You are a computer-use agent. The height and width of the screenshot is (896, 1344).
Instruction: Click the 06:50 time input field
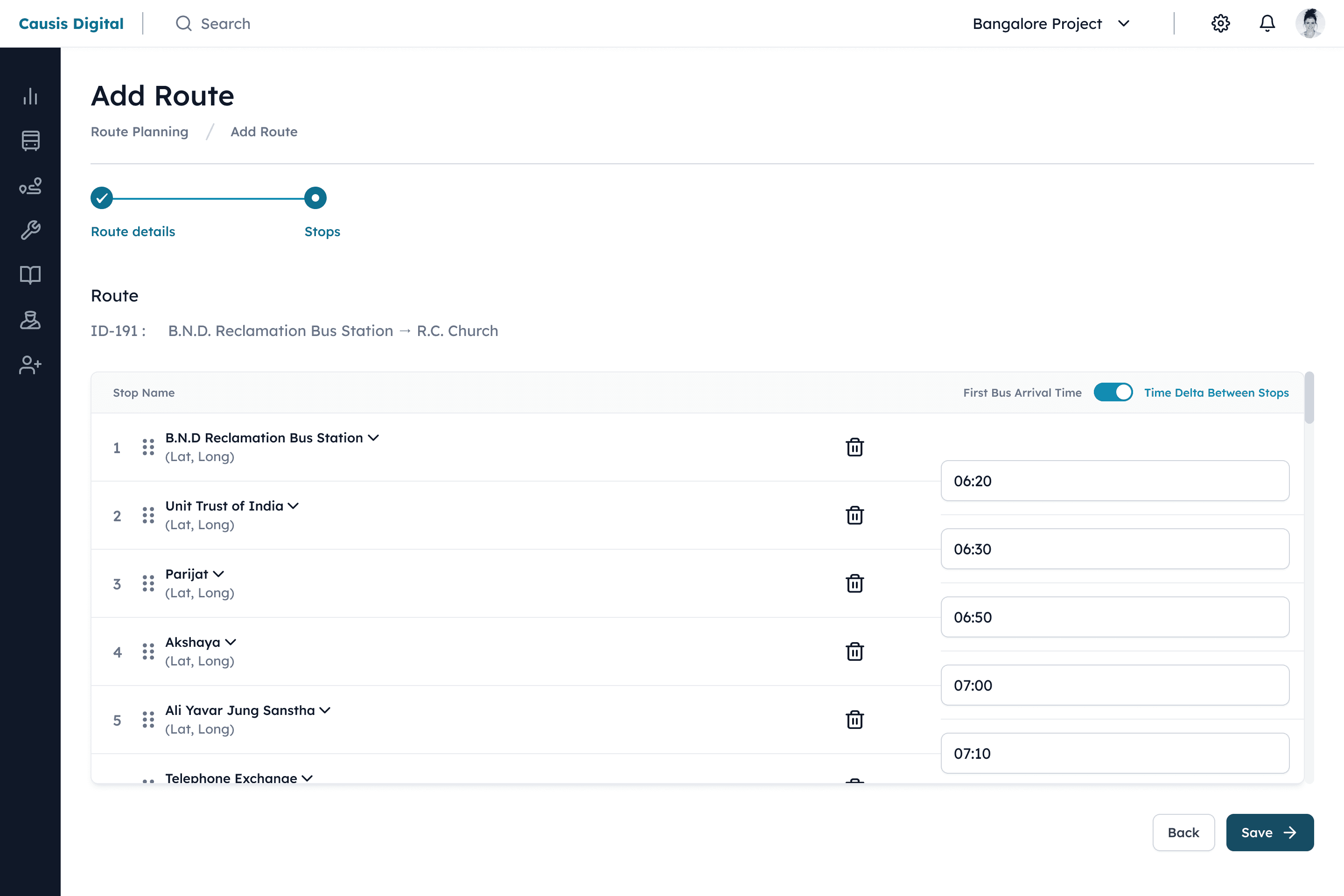click(x=1114, y=617)
